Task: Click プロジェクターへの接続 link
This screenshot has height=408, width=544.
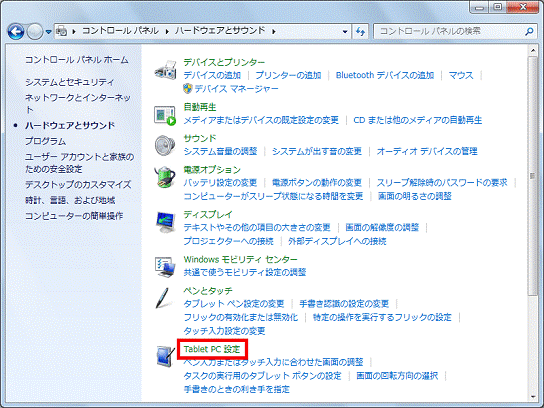Action: coord(228,241)
